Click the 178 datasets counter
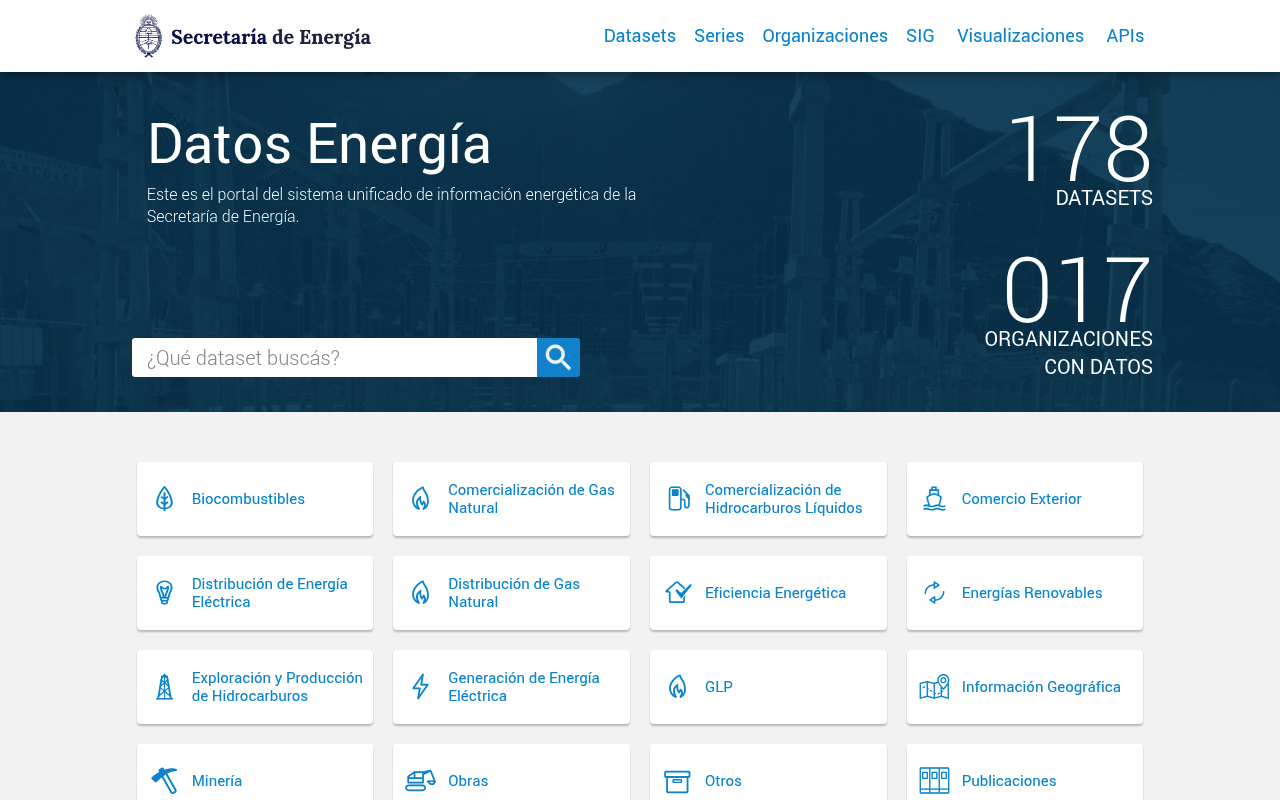Viewport: 1280px width, 800px height. pos(1081,148)
